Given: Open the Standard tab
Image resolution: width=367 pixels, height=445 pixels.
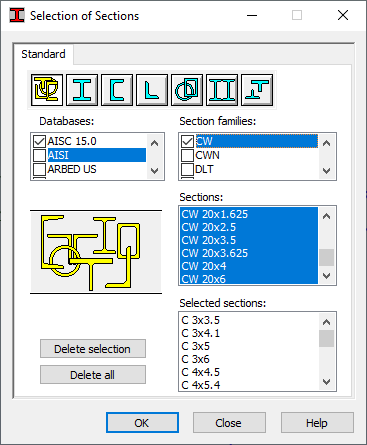Looking at the screenshot, I should [x=43, y=54].
